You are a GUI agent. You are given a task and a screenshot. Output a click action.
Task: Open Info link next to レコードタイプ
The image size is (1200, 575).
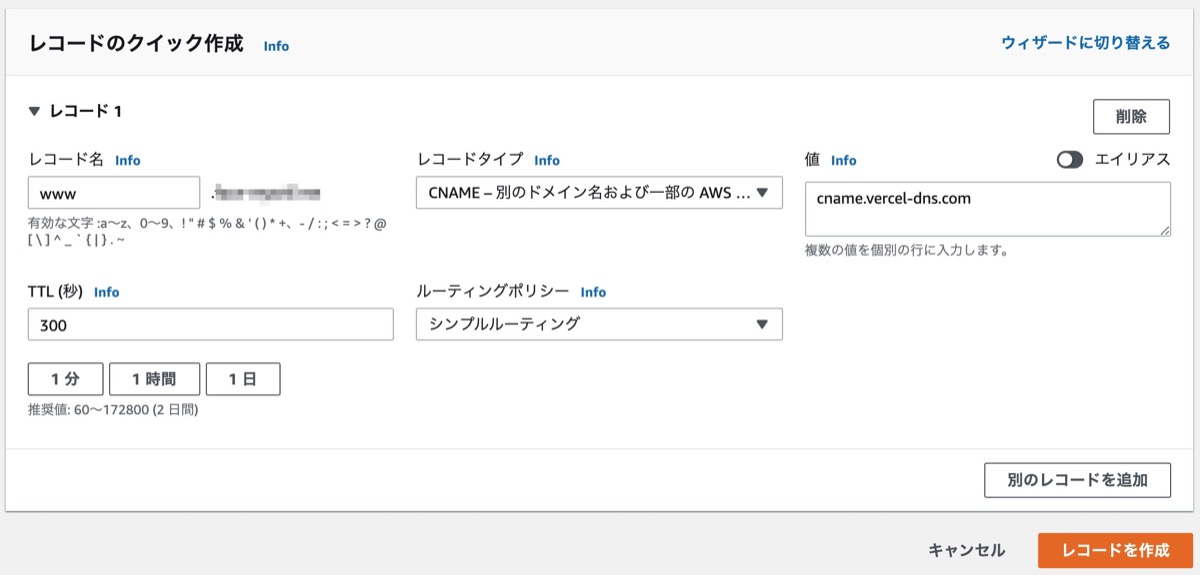pos(547,160)
